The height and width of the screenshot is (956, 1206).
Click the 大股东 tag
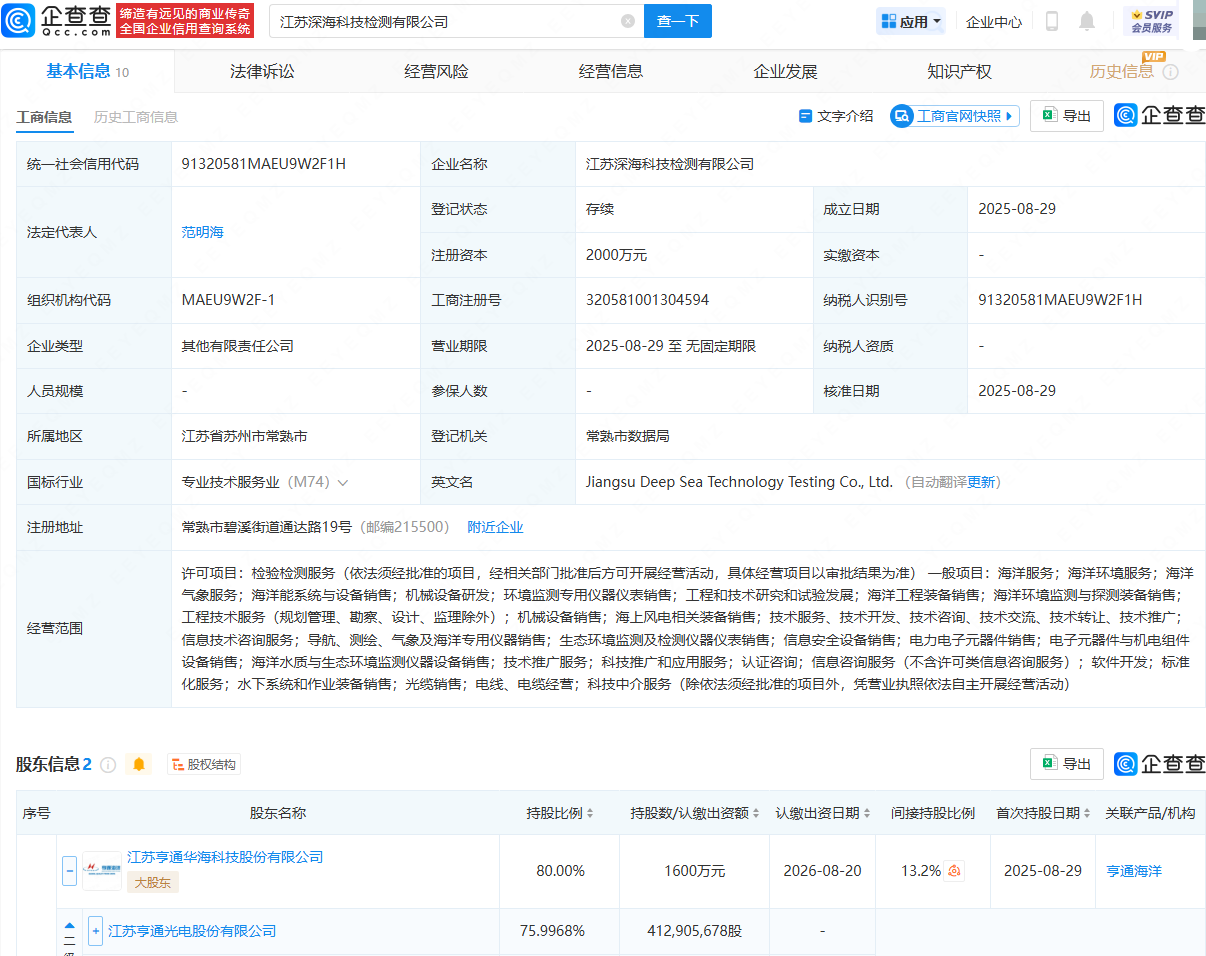[x=152, y=882]
